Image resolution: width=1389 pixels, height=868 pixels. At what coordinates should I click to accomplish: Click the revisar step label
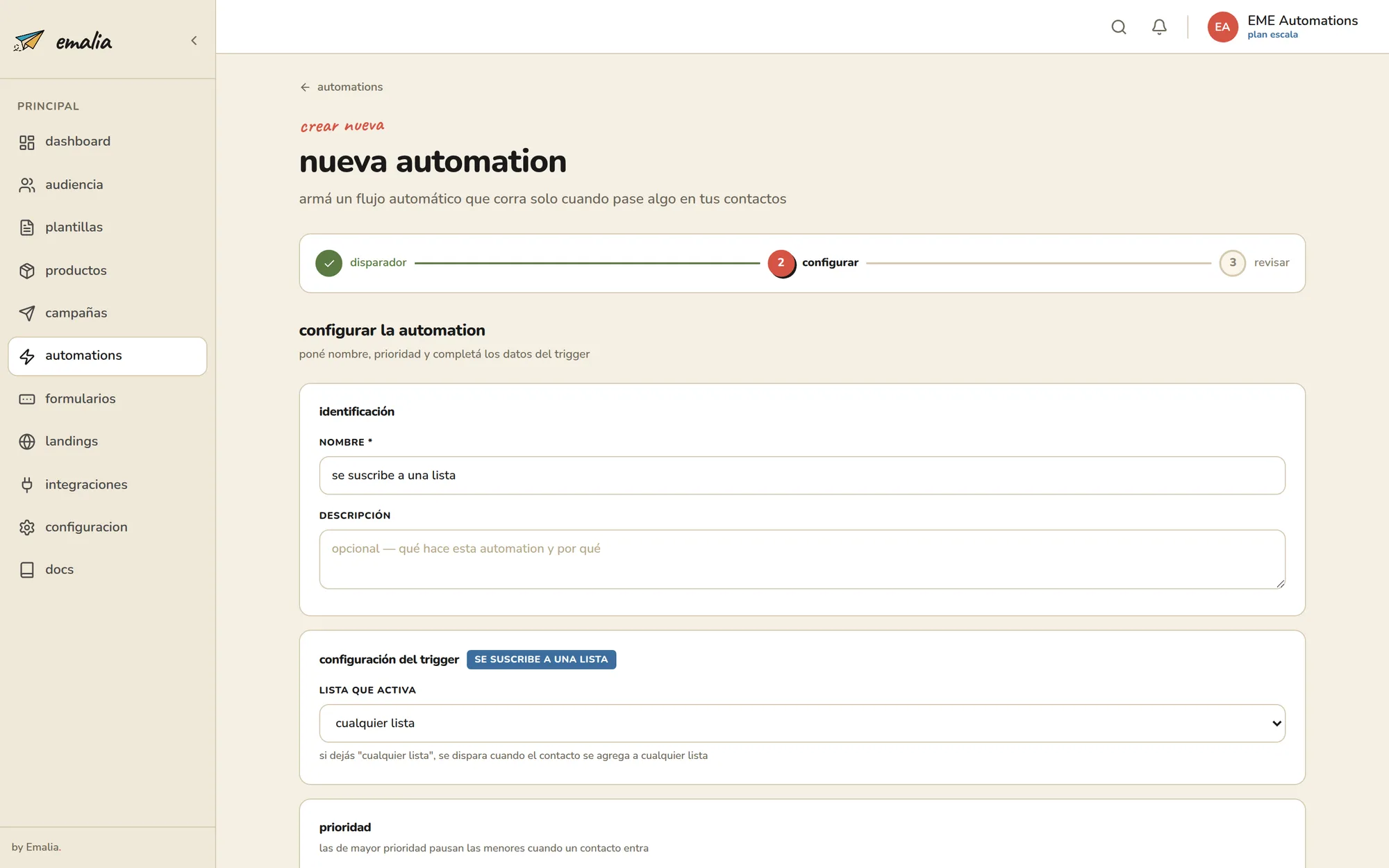pos(1272,262)
